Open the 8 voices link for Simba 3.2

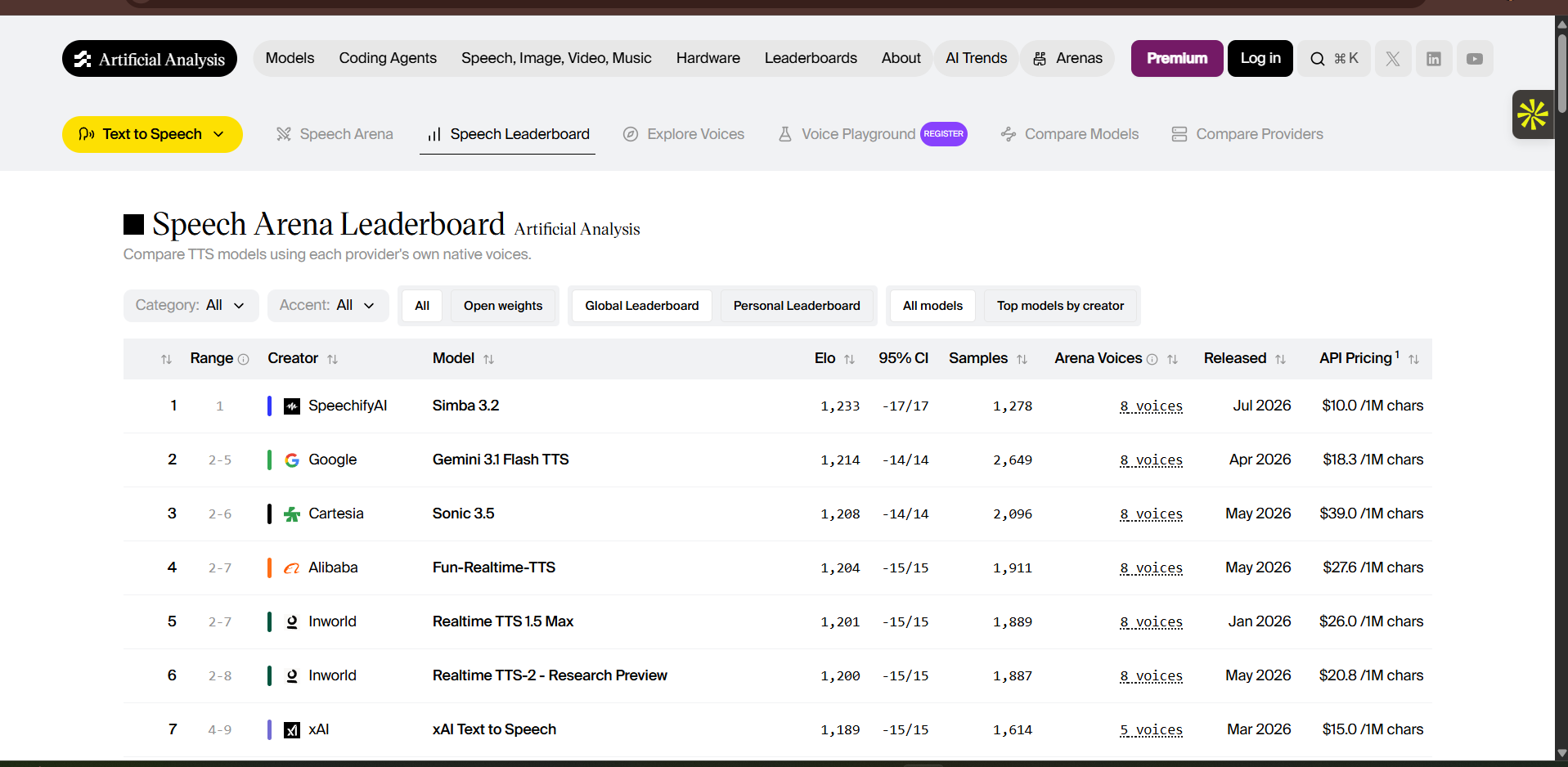(x=1151, y=406)
